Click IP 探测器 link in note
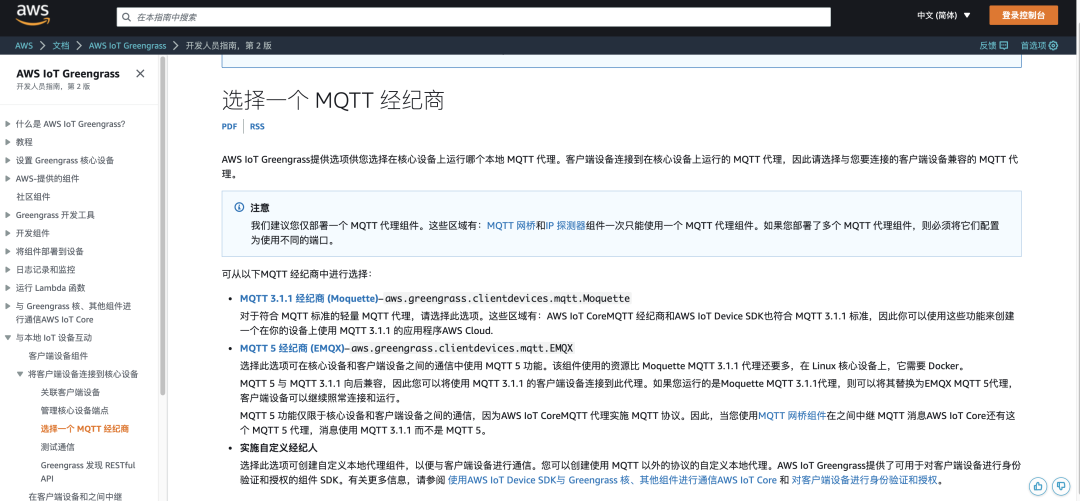 [x=565, y=225]
